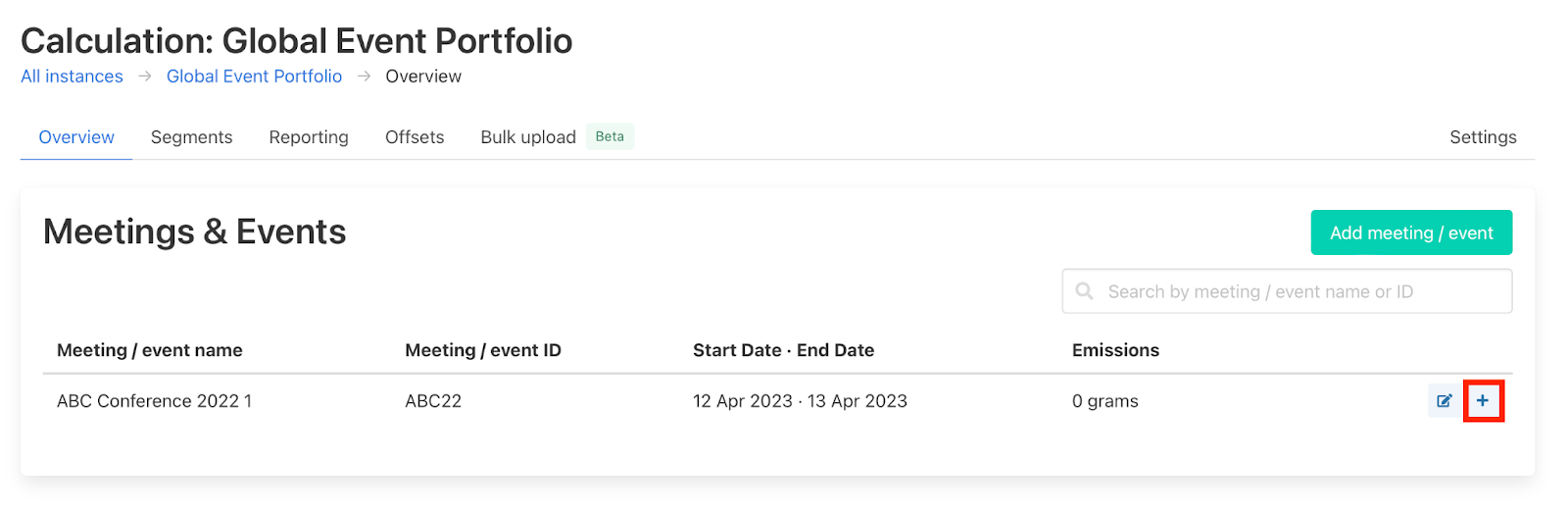The height and width of the screenshot is (514, 1568).
Task: Open the Reporting tab
Action: point(309,137)
